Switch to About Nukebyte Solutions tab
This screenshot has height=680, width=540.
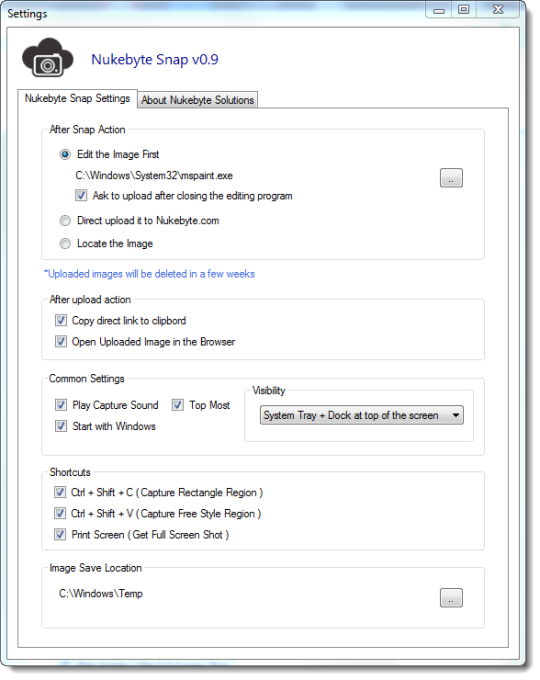click(x=197, y=100)
